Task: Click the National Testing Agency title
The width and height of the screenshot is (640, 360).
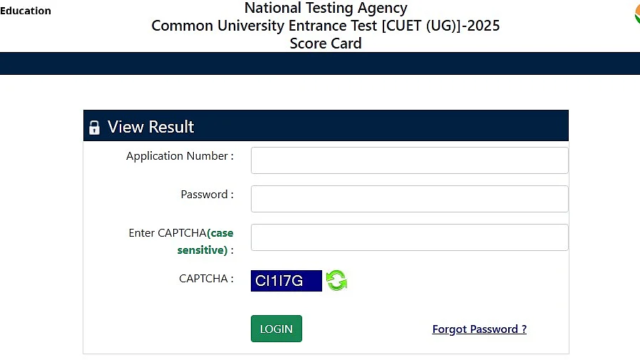Action: click(326, 8)
